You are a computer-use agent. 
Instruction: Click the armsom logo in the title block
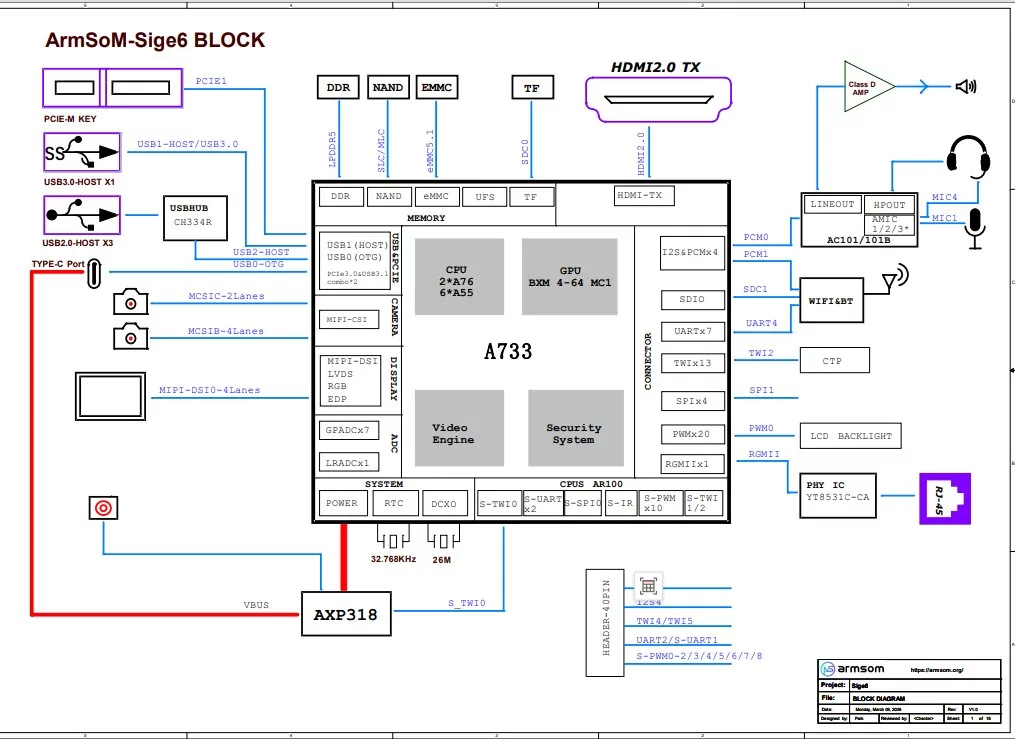839,667
